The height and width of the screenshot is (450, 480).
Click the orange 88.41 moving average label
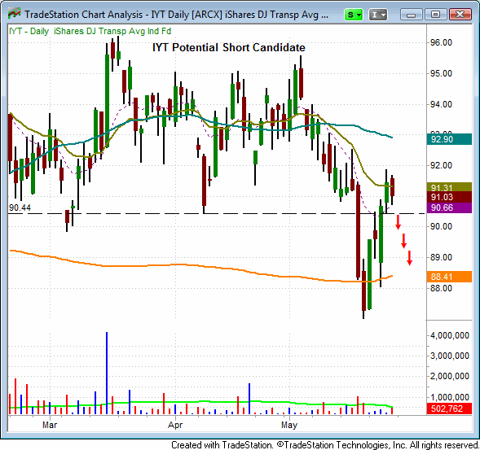pos(449,276)
